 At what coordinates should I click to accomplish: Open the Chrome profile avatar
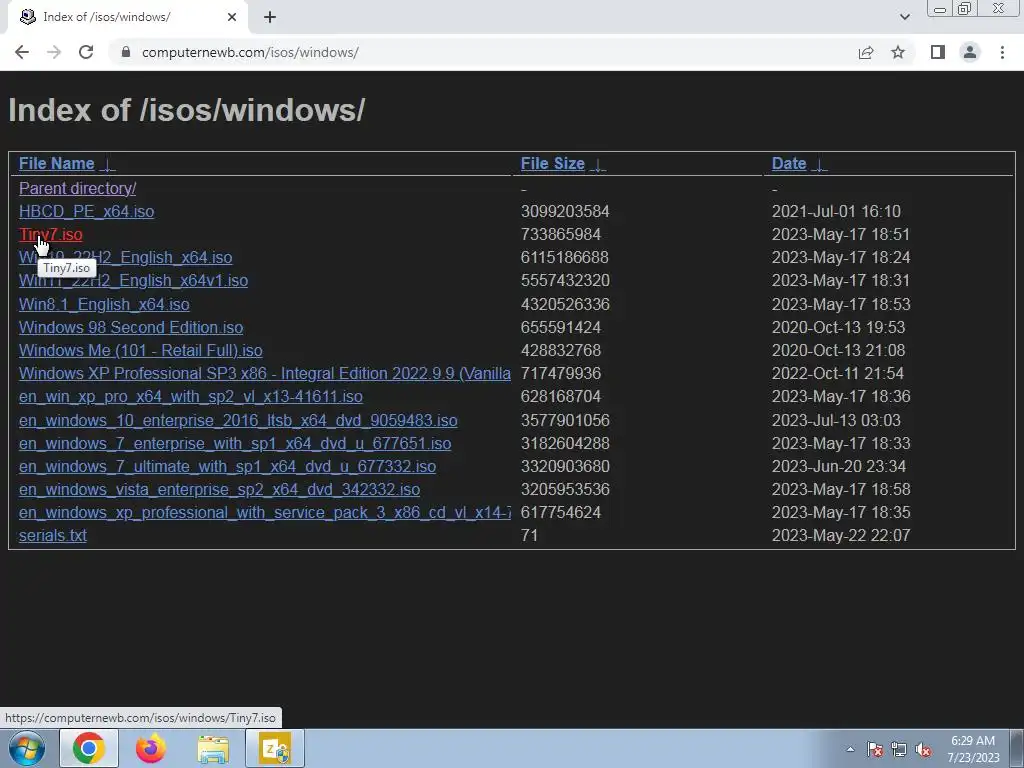(x=970, y=52)
